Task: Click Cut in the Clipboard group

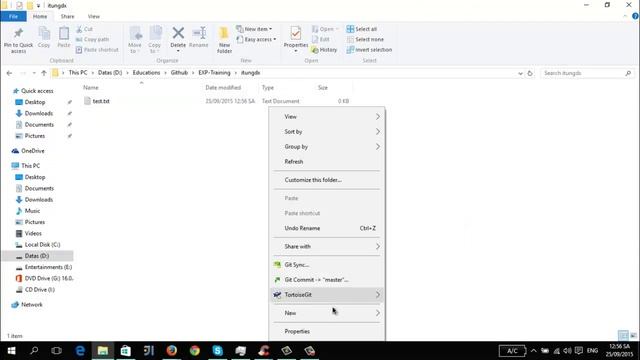Action: [84, 29]
